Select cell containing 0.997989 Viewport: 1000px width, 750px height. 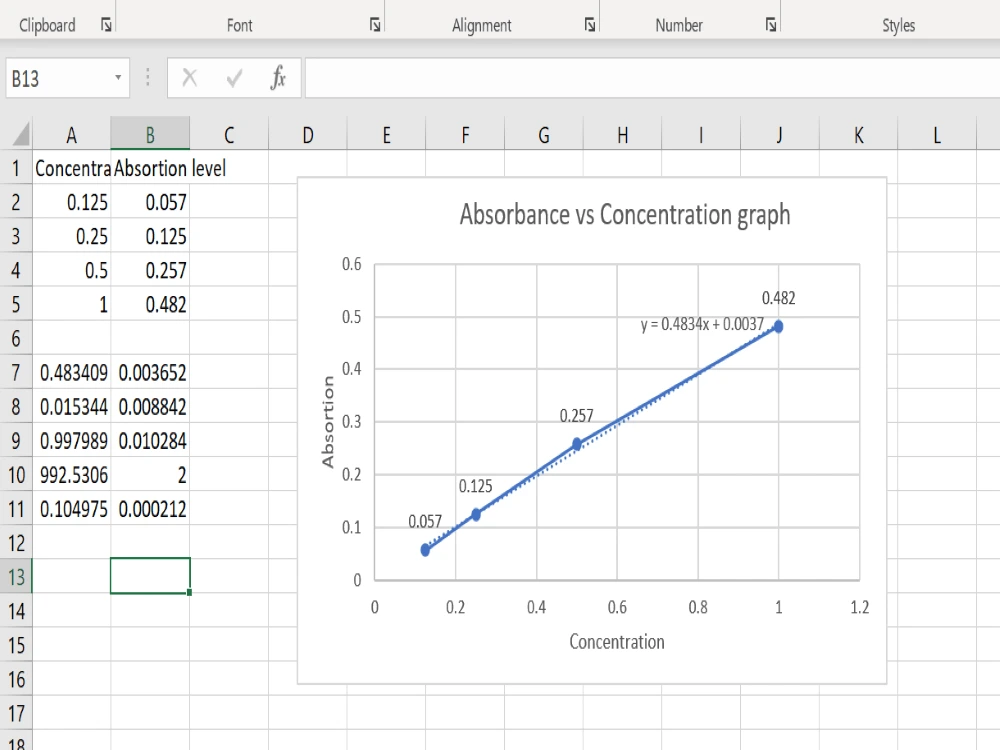pyautogui.click(x=71, y=441)
